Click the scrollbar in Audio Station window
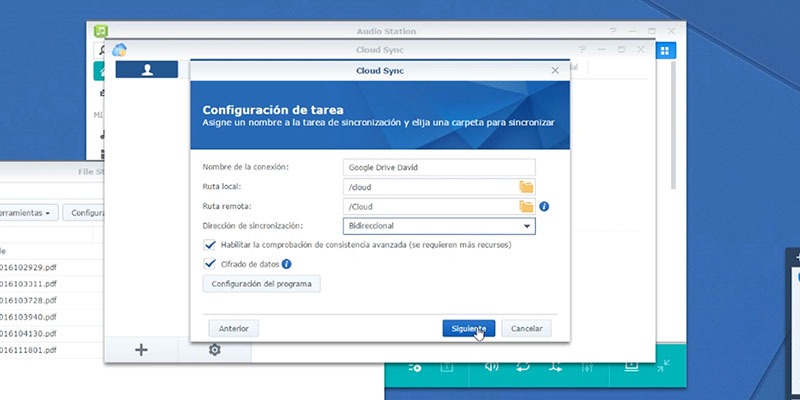This screenshot has width=800, height=400. (x=673, y=126)
